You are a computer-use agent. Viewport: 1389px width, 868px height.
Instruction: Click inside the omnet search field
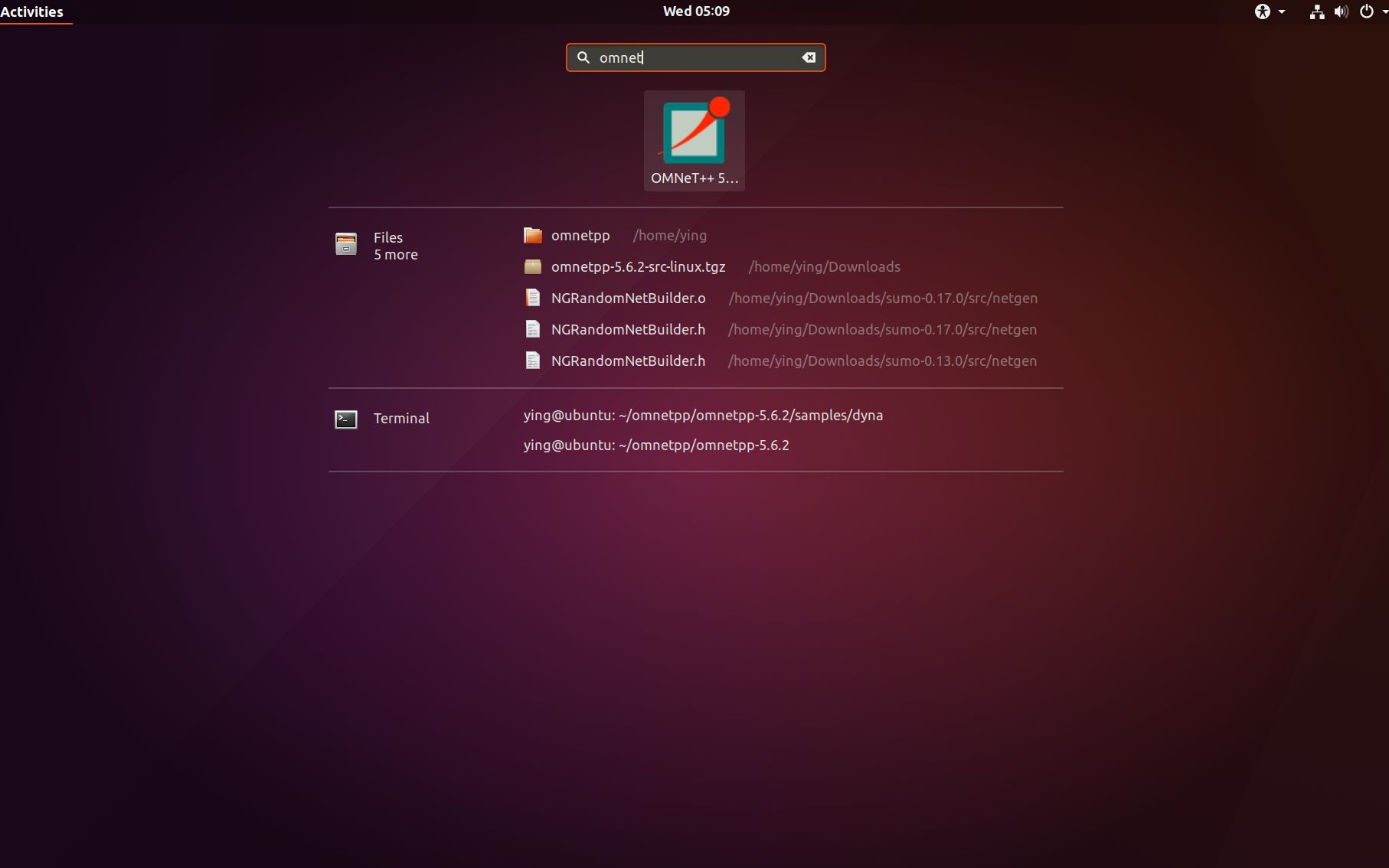pos(689,57)
